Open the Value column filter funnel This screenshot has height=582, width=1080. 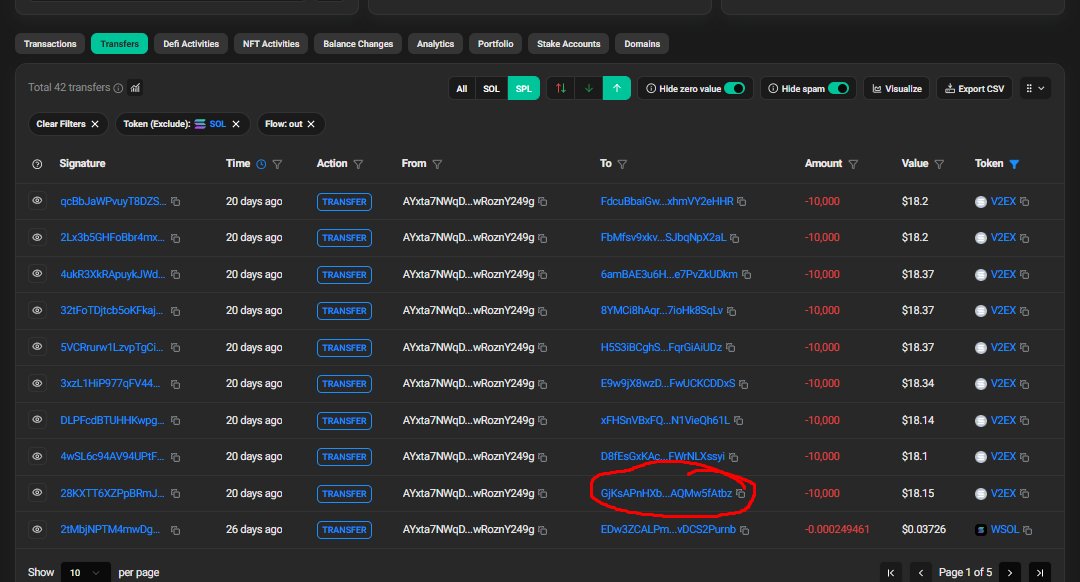pyautogui.click(x=939, y=164)
